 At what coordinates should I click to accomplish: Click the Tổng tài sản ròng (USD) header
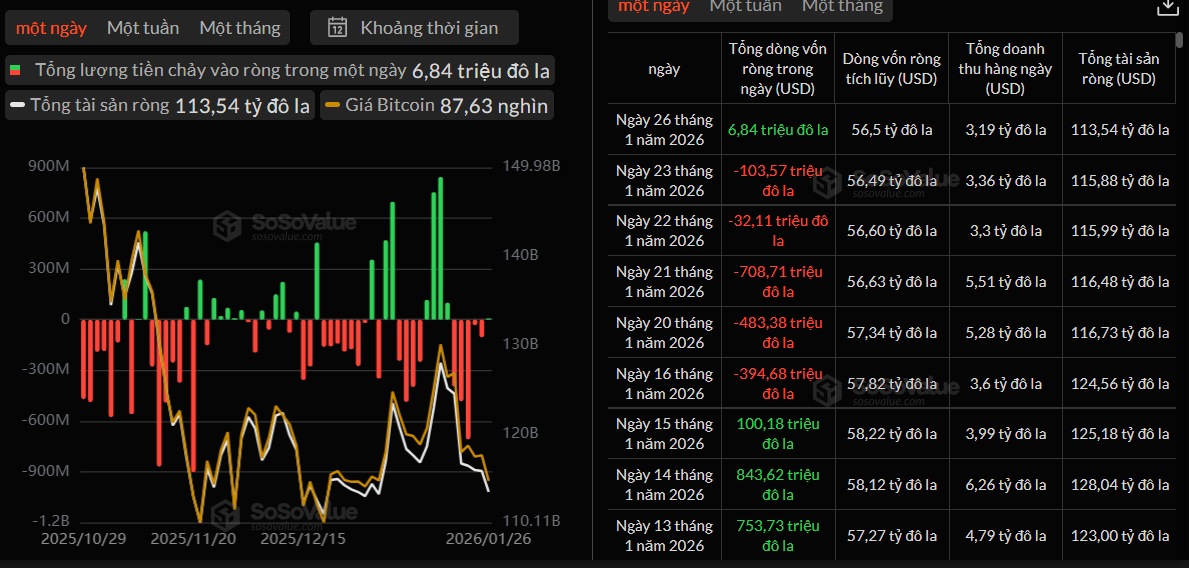click(x=1118, y=69)
